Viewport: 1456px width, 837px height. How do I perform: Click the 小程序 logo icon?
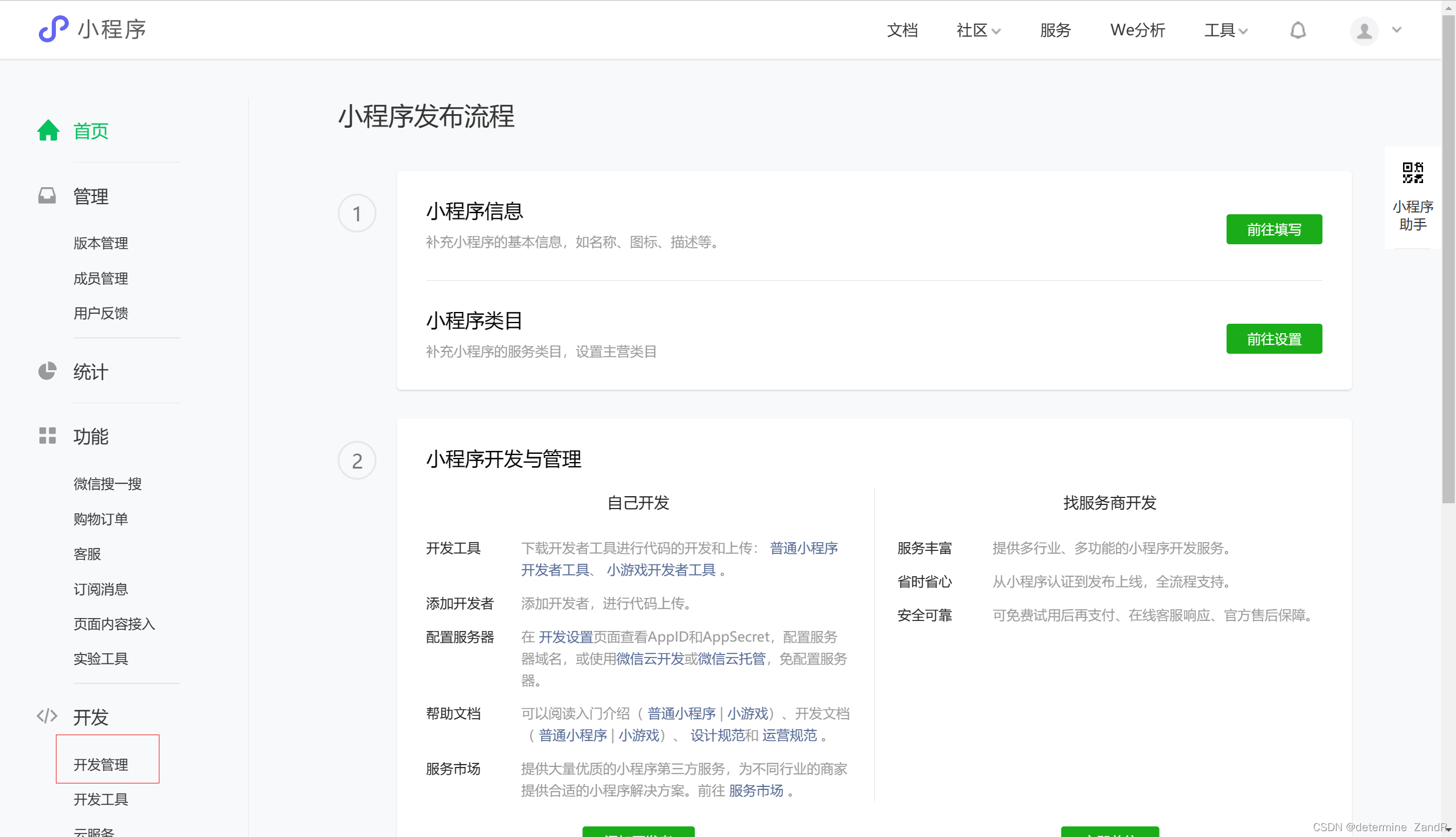[54, 29]
